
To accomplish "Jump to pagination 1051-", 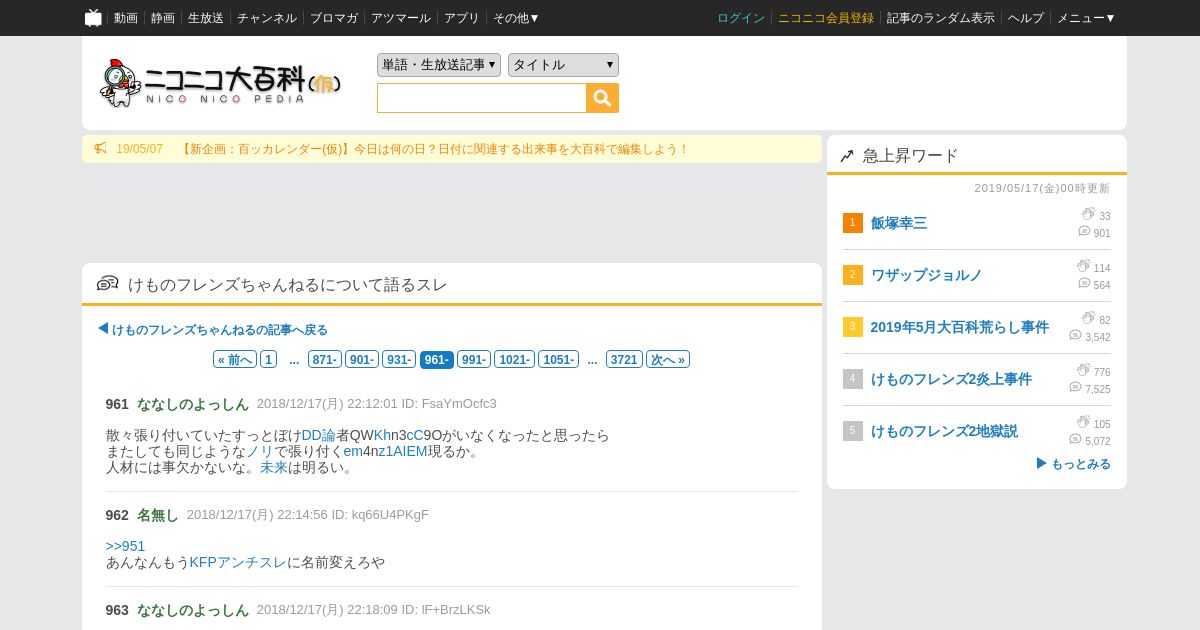I will pos(558,359).
